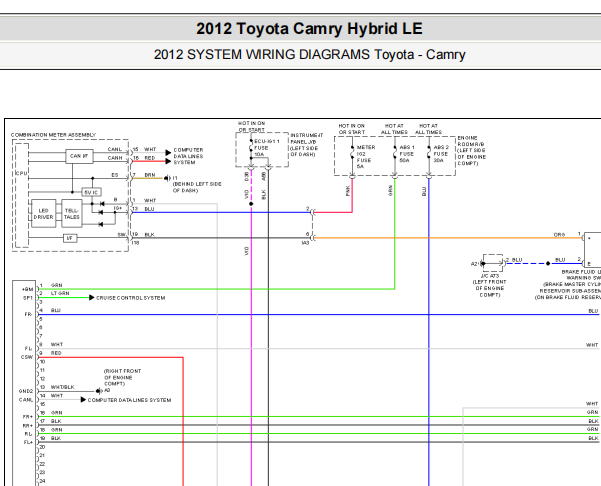Click the small "I/F" box near SW pin
This screenshot has width=601, height=486.
[x=70, y=238]
